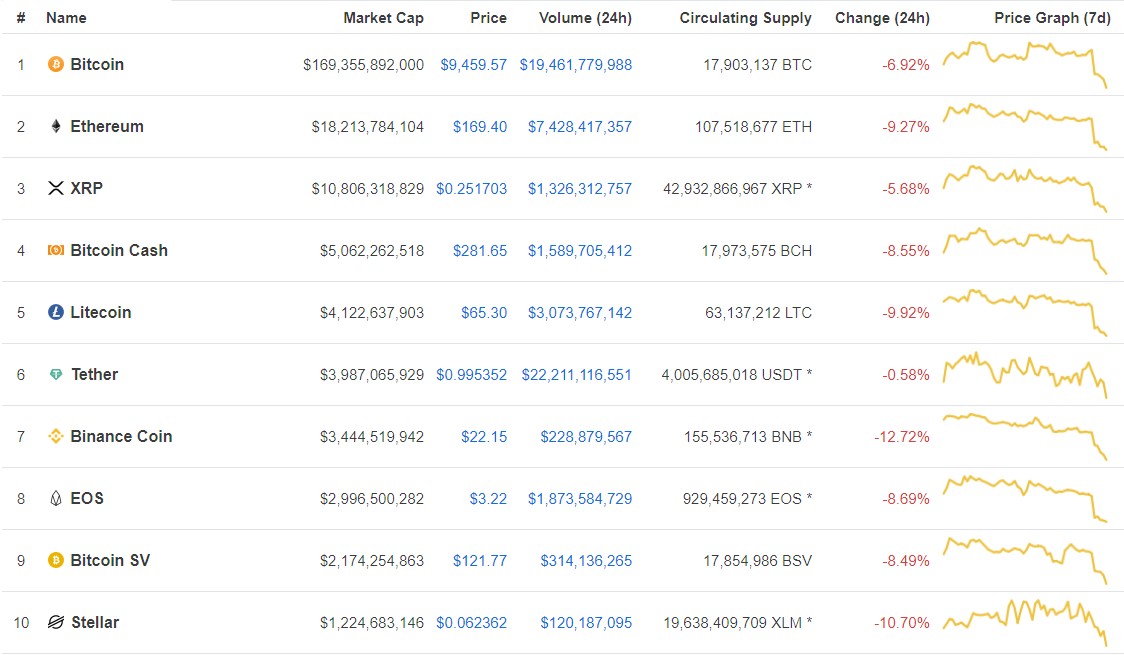1124x655 pixels.
Task: Click Tether change -0.58%
Action: pyautogui.click(x=906, y=375)
